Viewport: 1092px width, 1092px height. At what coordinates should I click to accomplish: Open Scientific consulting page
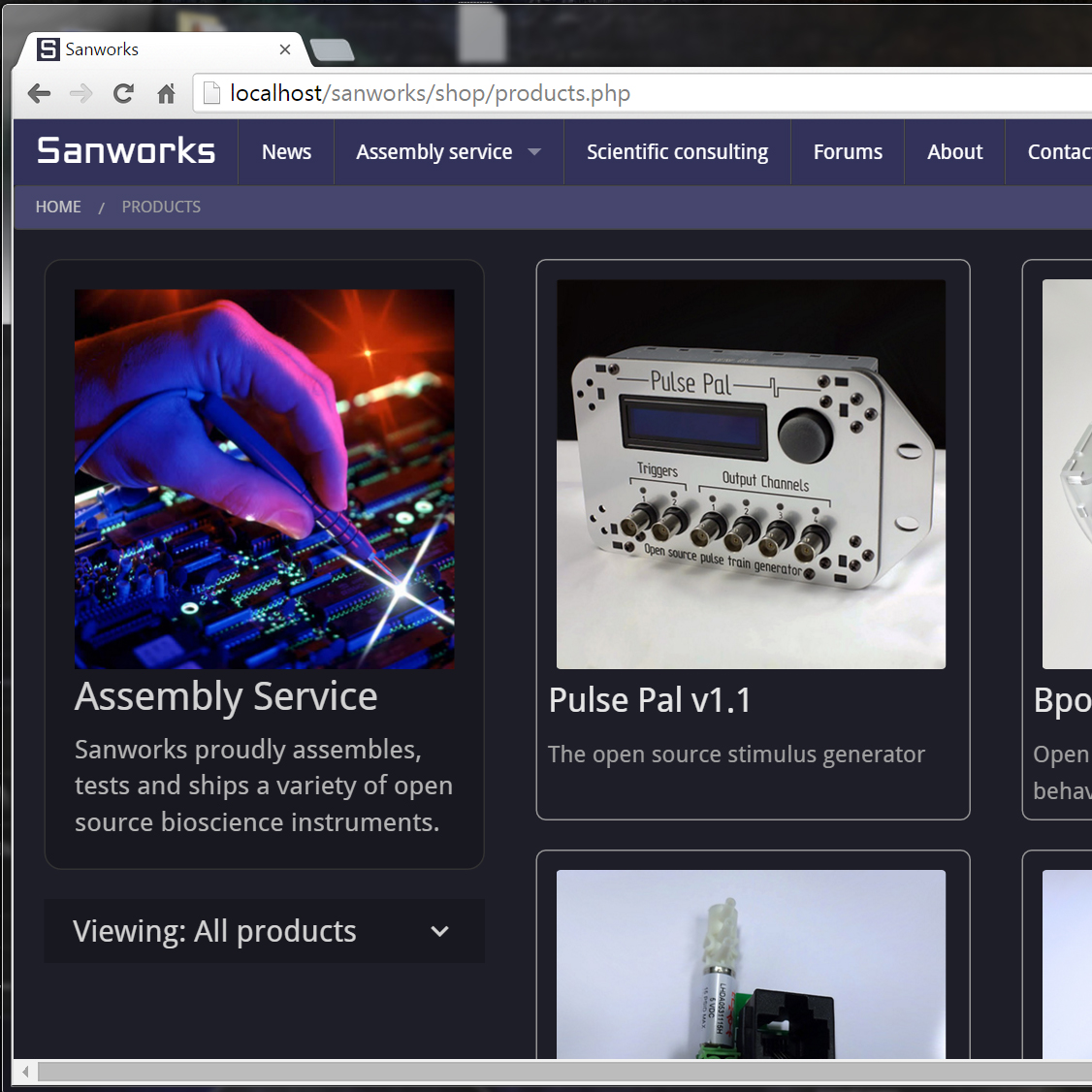pos(677,152)
